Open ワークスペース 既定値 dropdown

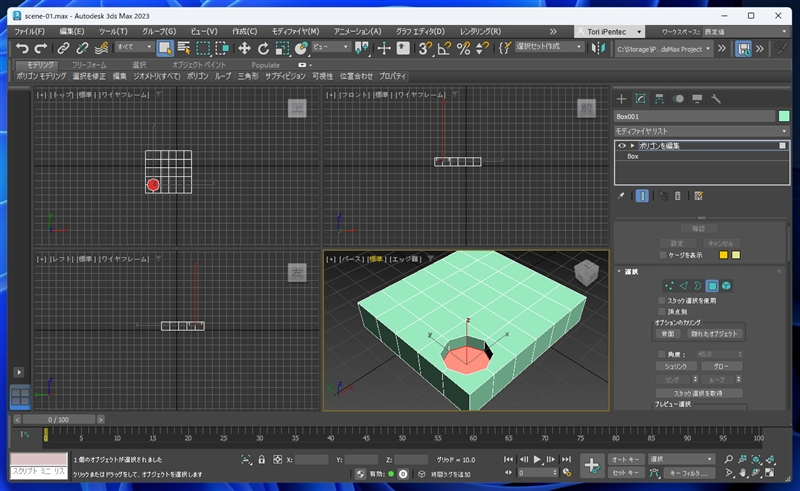745,32
